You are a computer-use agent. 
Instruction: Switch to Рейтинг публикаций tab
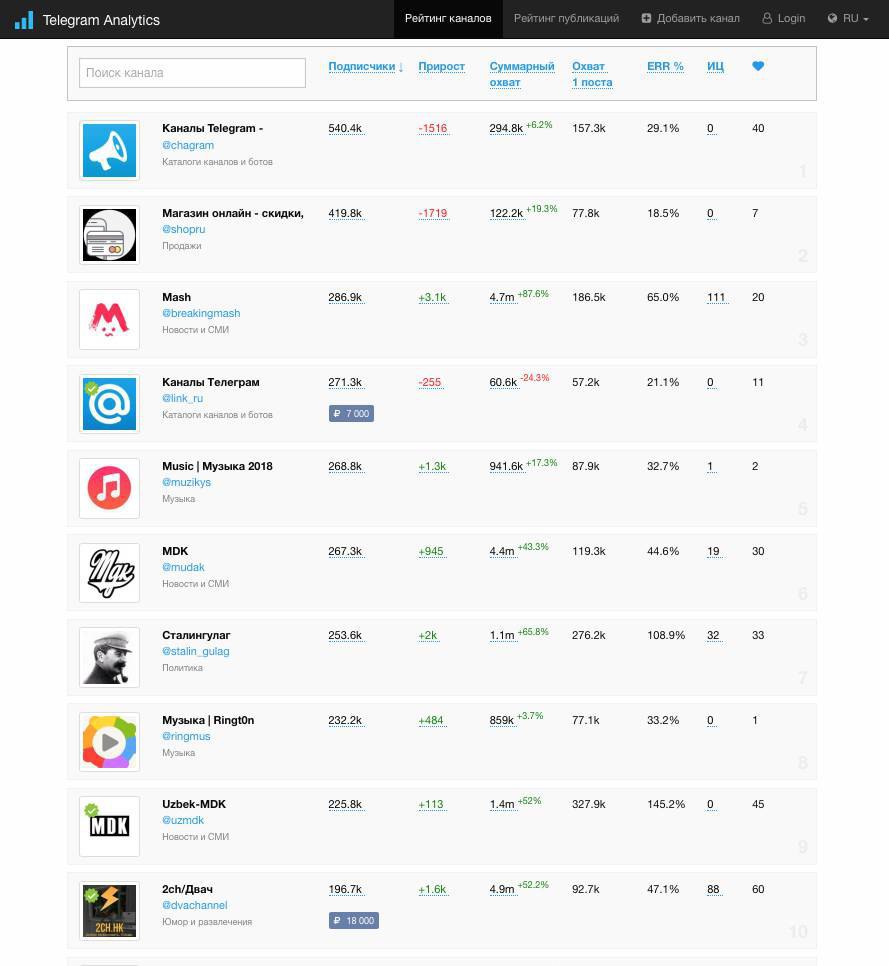566,18
